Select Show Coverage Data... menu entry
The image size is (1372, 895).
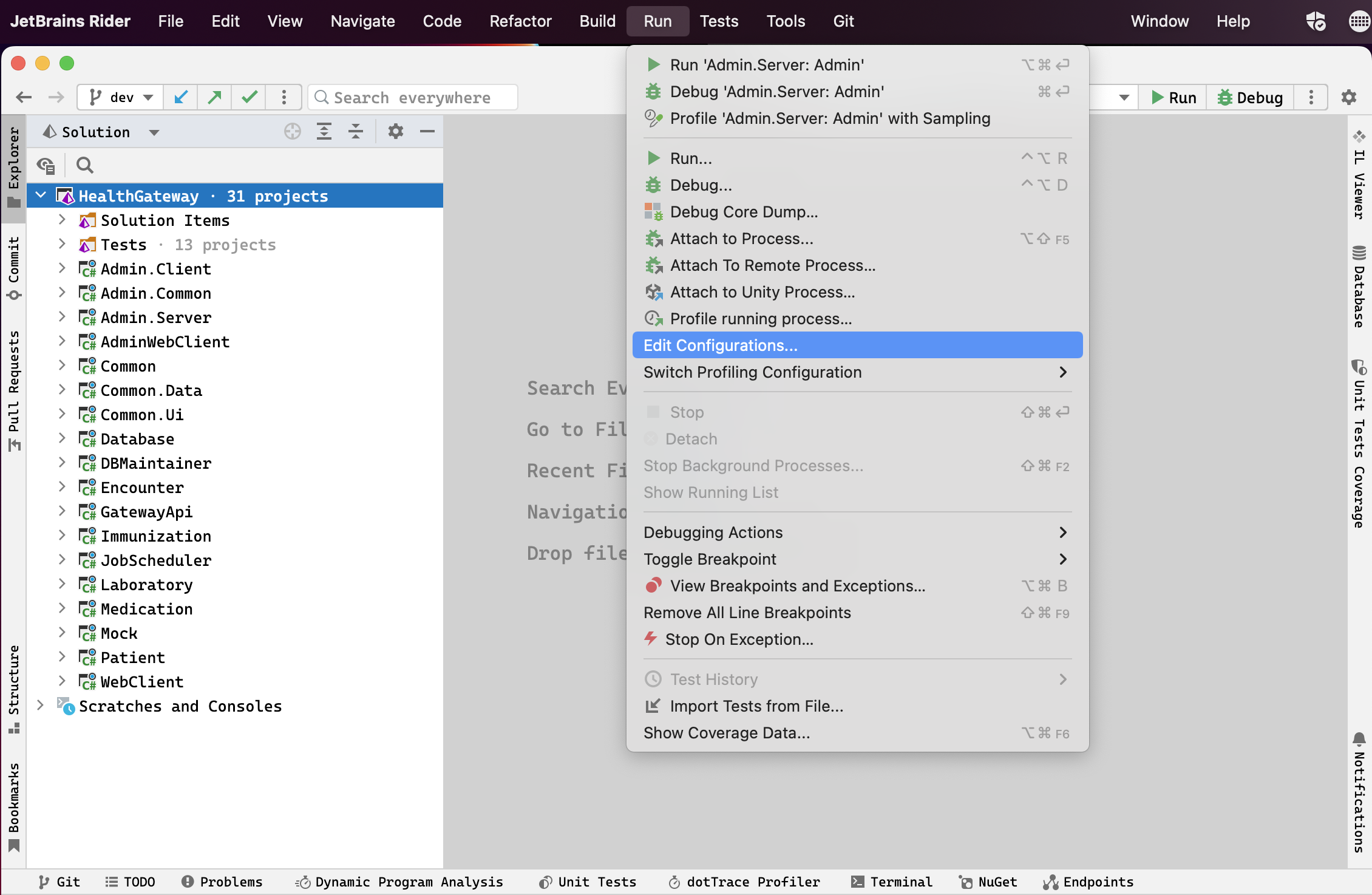coord(857,733)
